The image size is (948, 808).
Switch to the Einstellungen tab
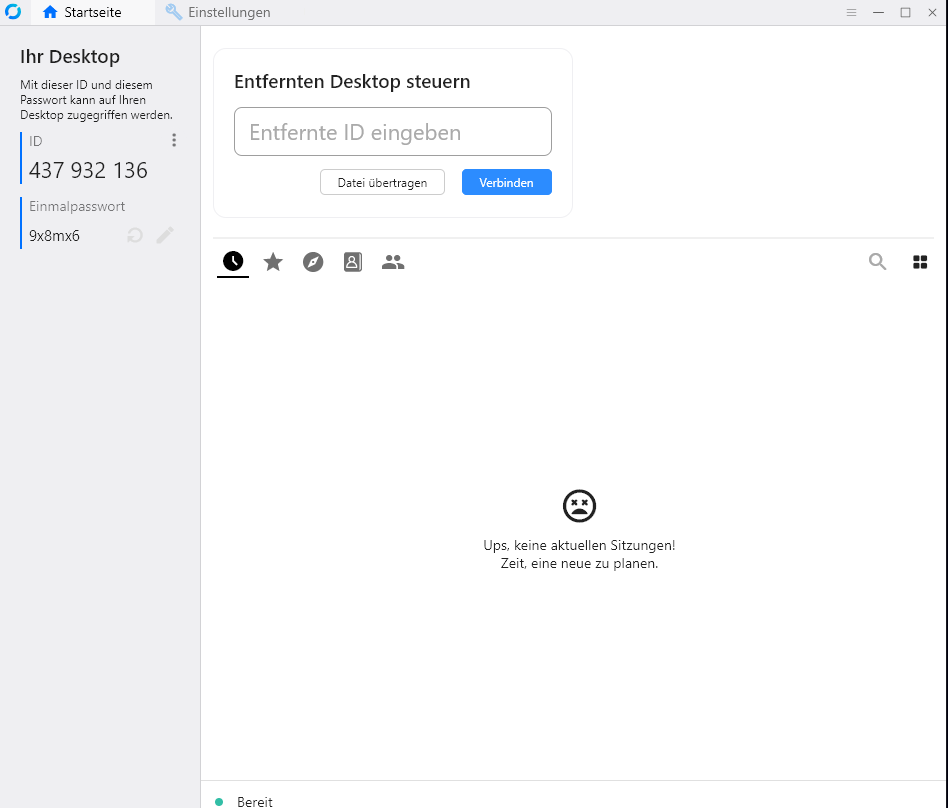click(218, 13)
